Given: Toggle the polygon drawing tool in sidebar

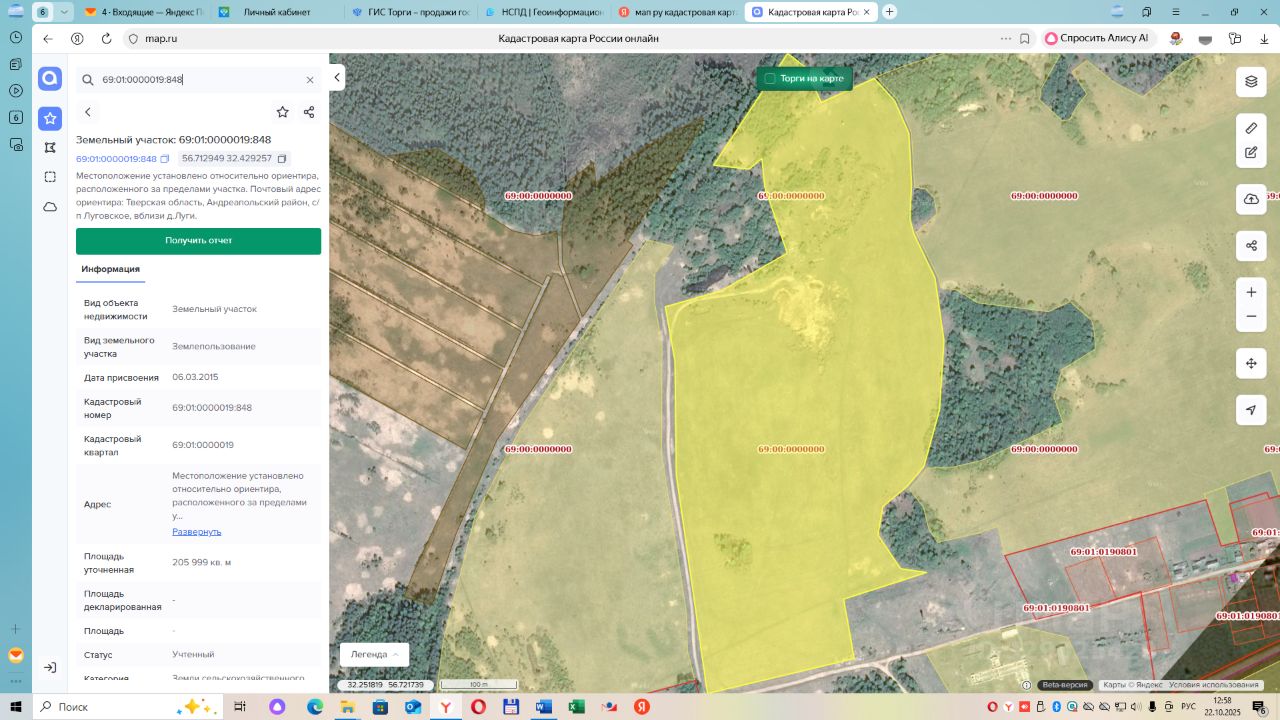Looking at the screenshot, I should pos(50,148).
